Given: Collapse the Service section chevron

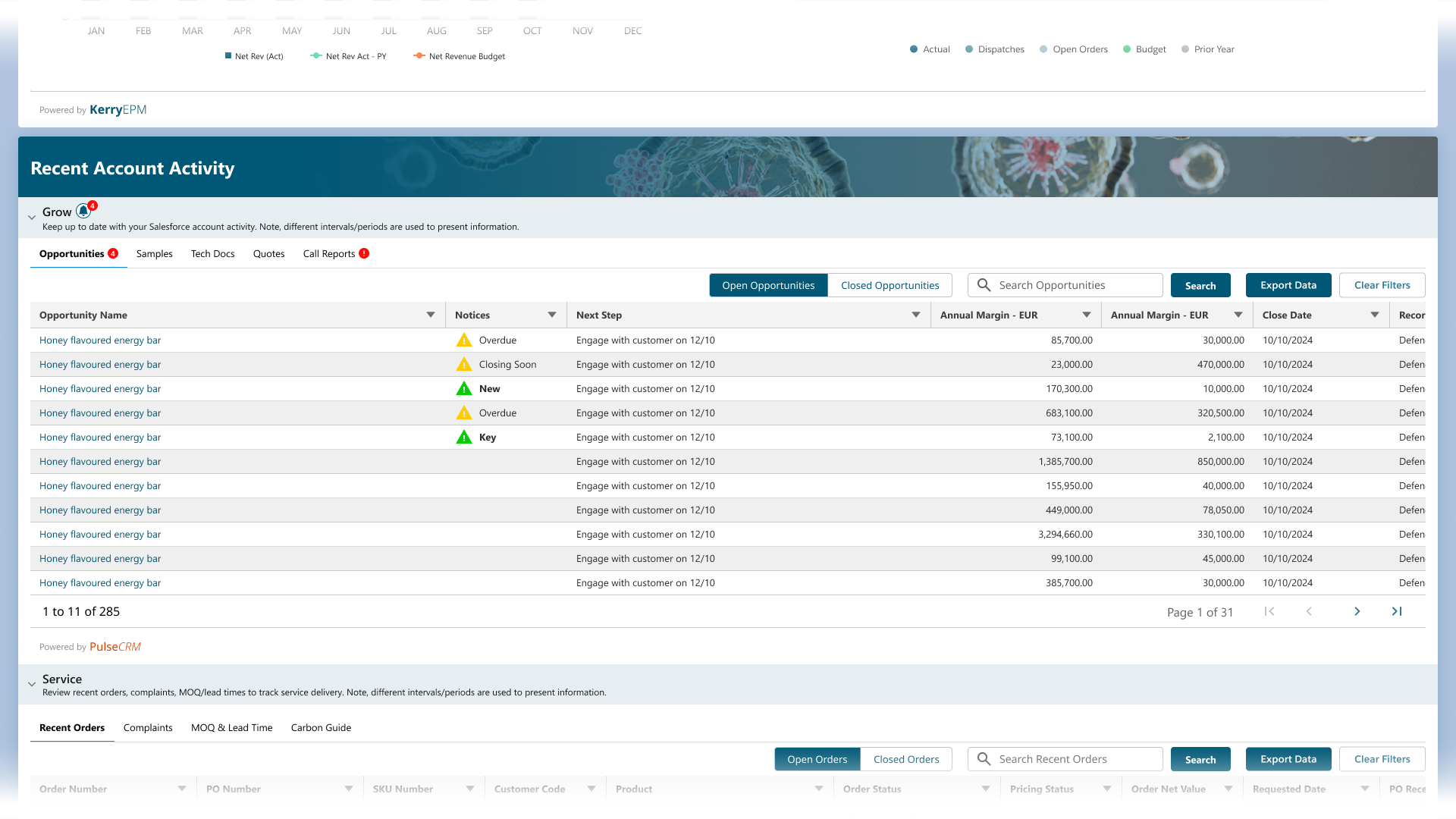Looking at the screenshot, I should coord(32,684).
